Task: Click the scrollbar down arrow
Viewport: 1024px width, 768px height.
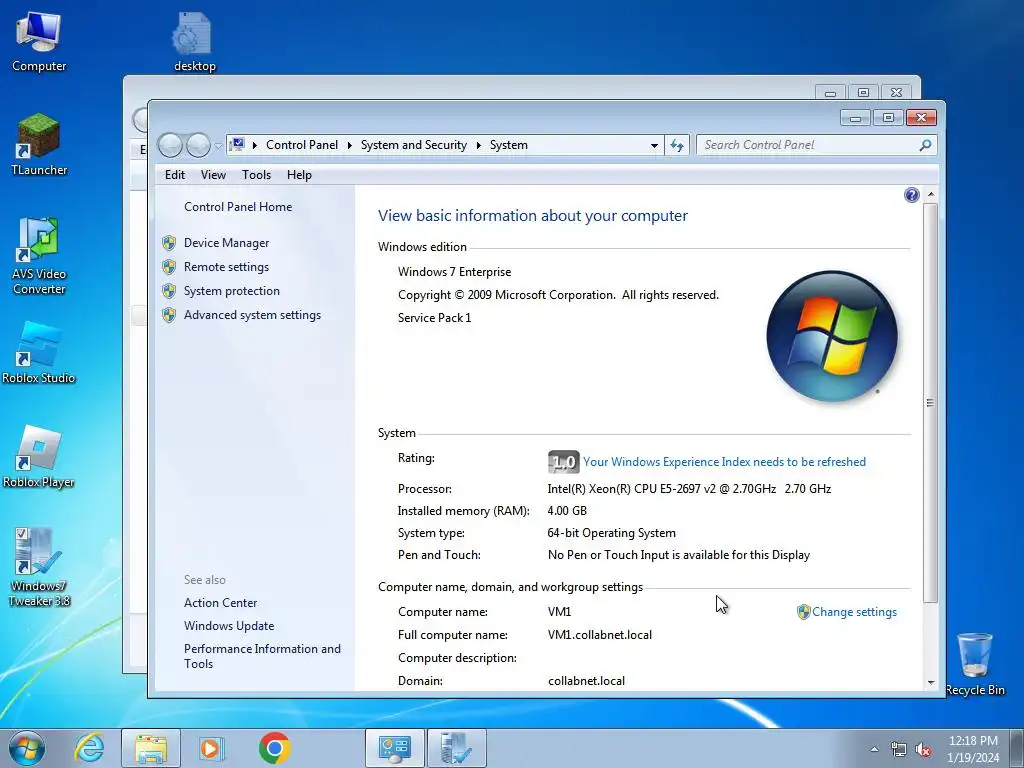Action: 931,683
